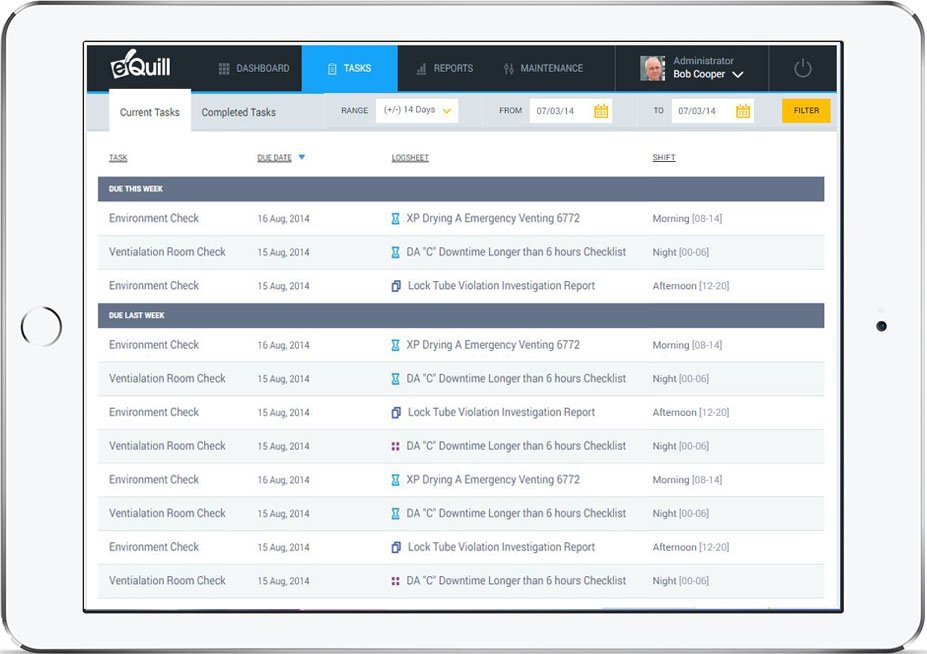The image size is (927, 654).
Task: Click the DUE THIS WEEK section header
Action: coord(461,189)
